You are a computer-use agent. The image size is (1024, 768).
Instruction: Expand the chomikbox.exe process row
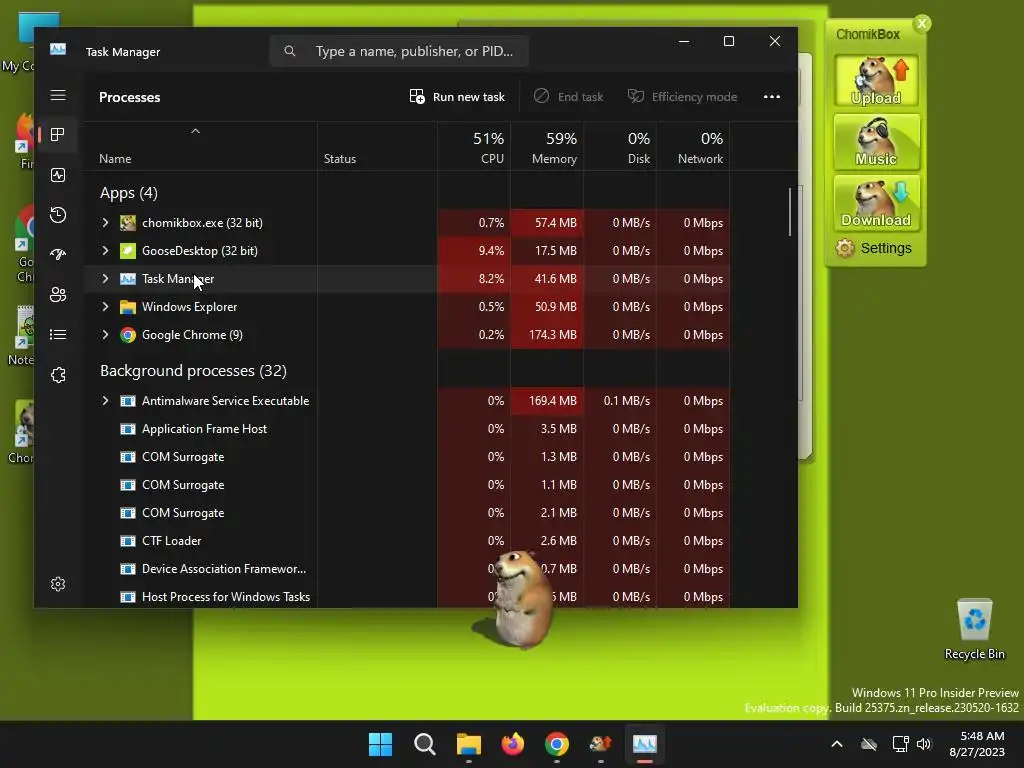point(105,223)
